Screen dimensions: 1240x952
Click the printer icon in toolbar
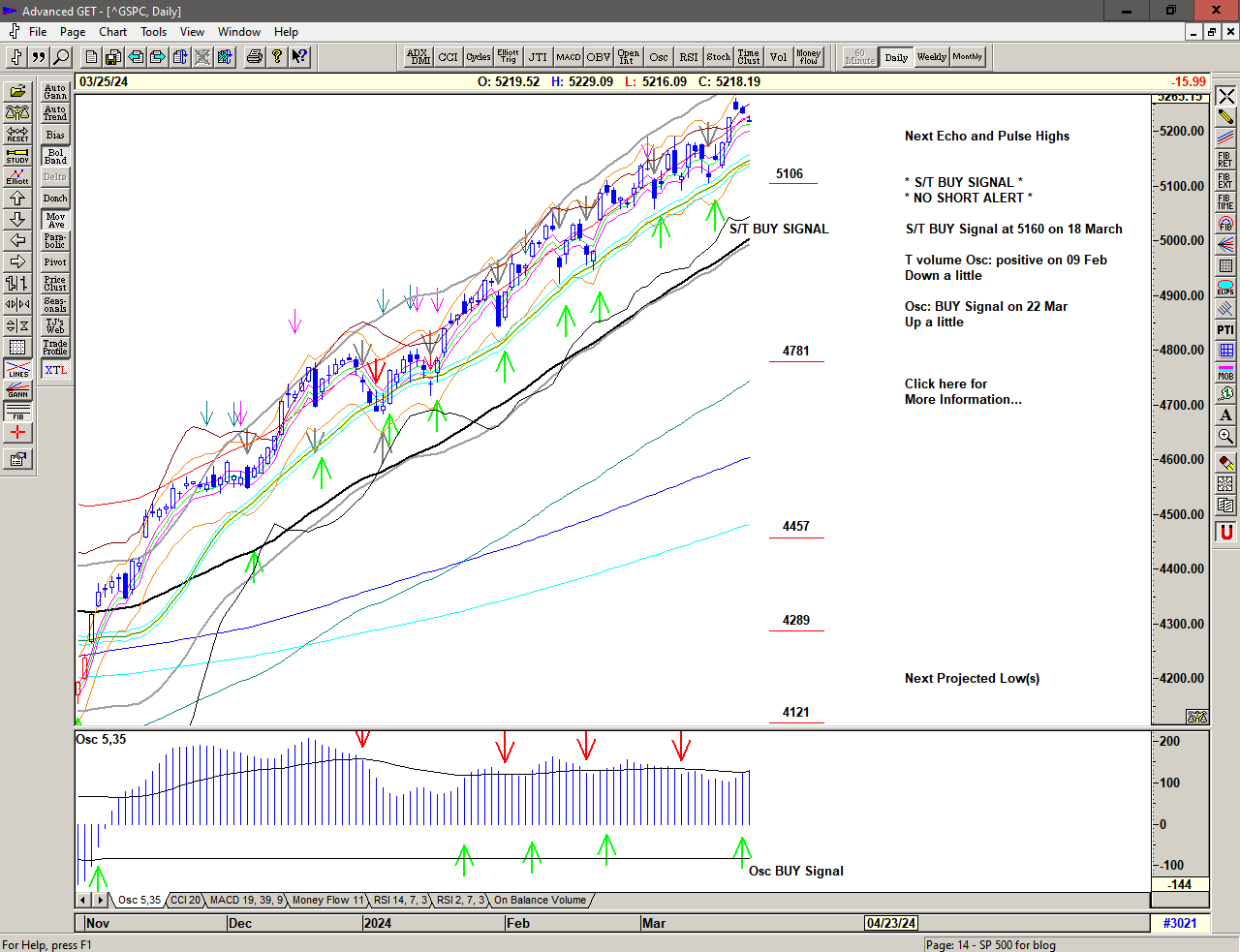point(254,57)
